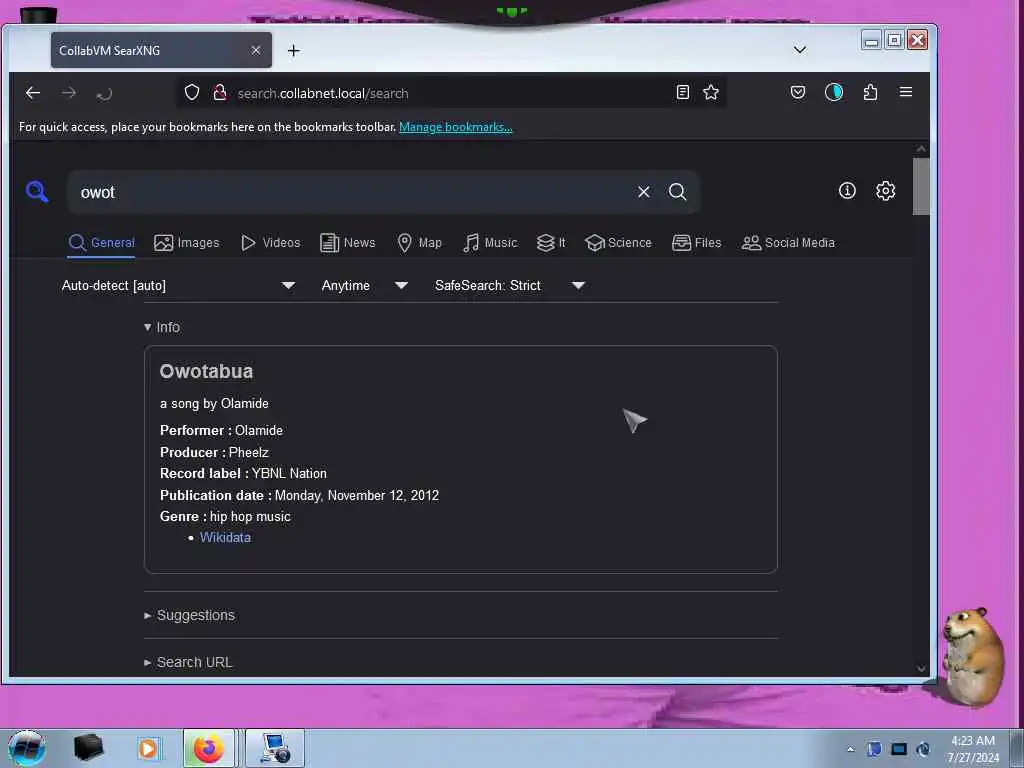The width and height of the screenshot is (1024, 768).
Task: Clear the search query with the X
Action: [x=644, y=191]
